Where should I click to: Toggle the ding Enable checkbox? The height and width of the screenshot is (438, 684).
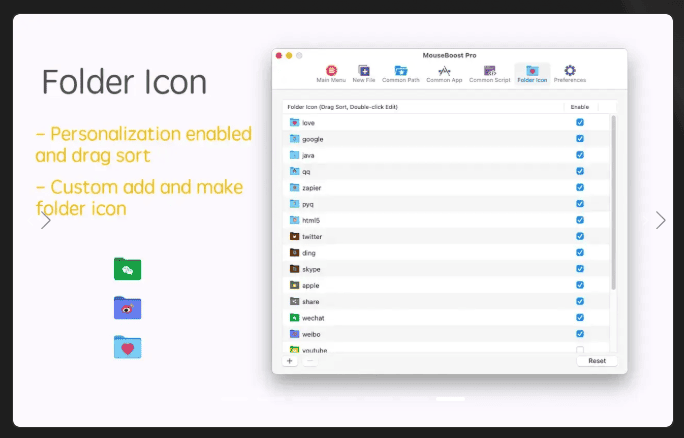[580, 253]
